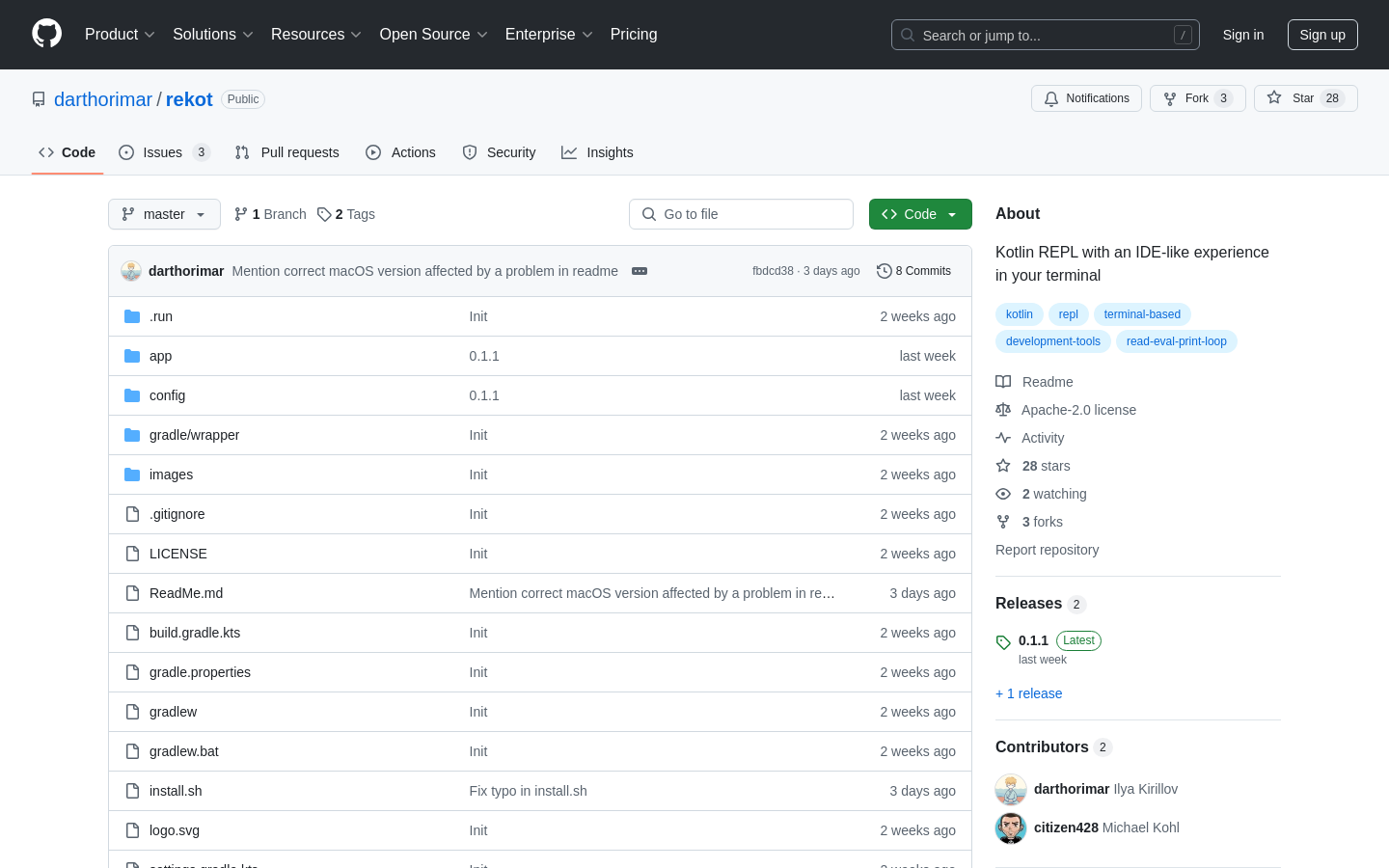Click the tags icon next to 2 Tags
This screenshot has width=1389, height=868.
coord(324,214)
